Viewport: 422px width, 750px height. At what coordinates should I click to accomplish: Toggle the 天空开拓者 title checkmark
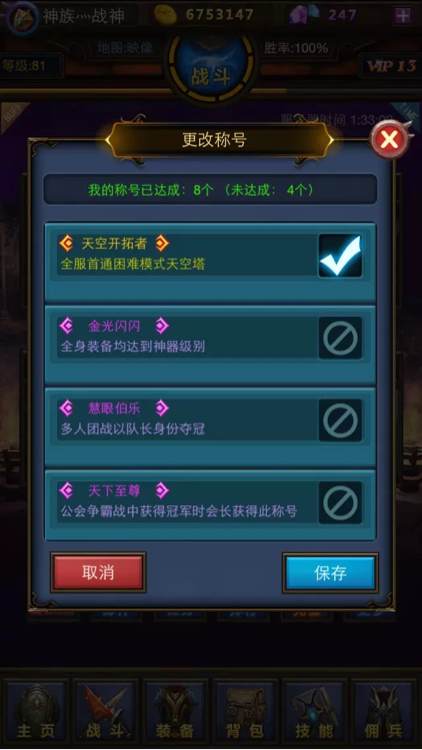pyautogui.click(x=340, y=255)
